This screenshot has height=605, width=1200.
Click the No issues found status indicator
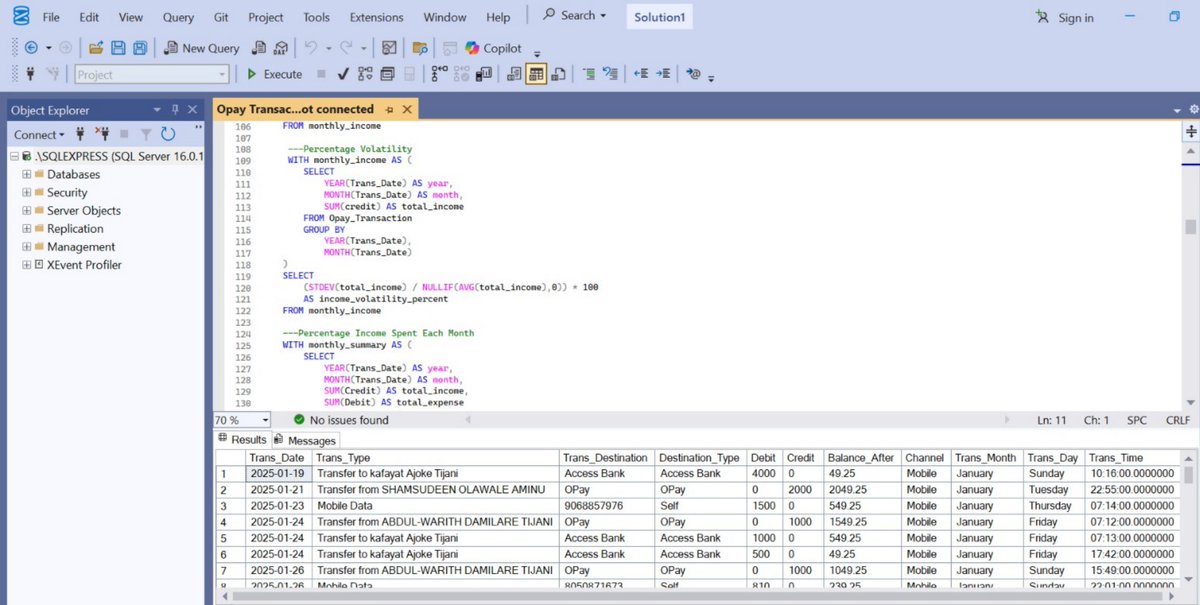point(341,420)
